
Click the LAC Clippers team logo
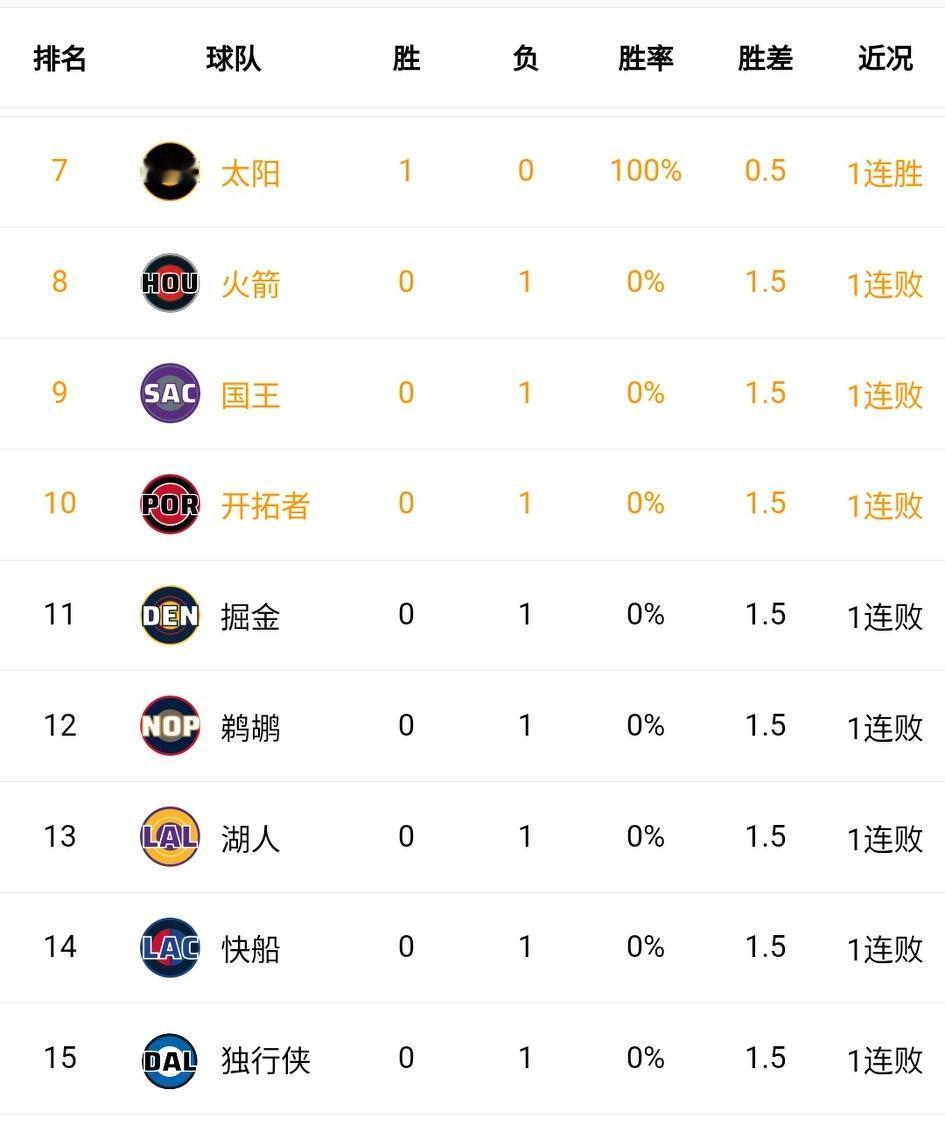(170, 949)
